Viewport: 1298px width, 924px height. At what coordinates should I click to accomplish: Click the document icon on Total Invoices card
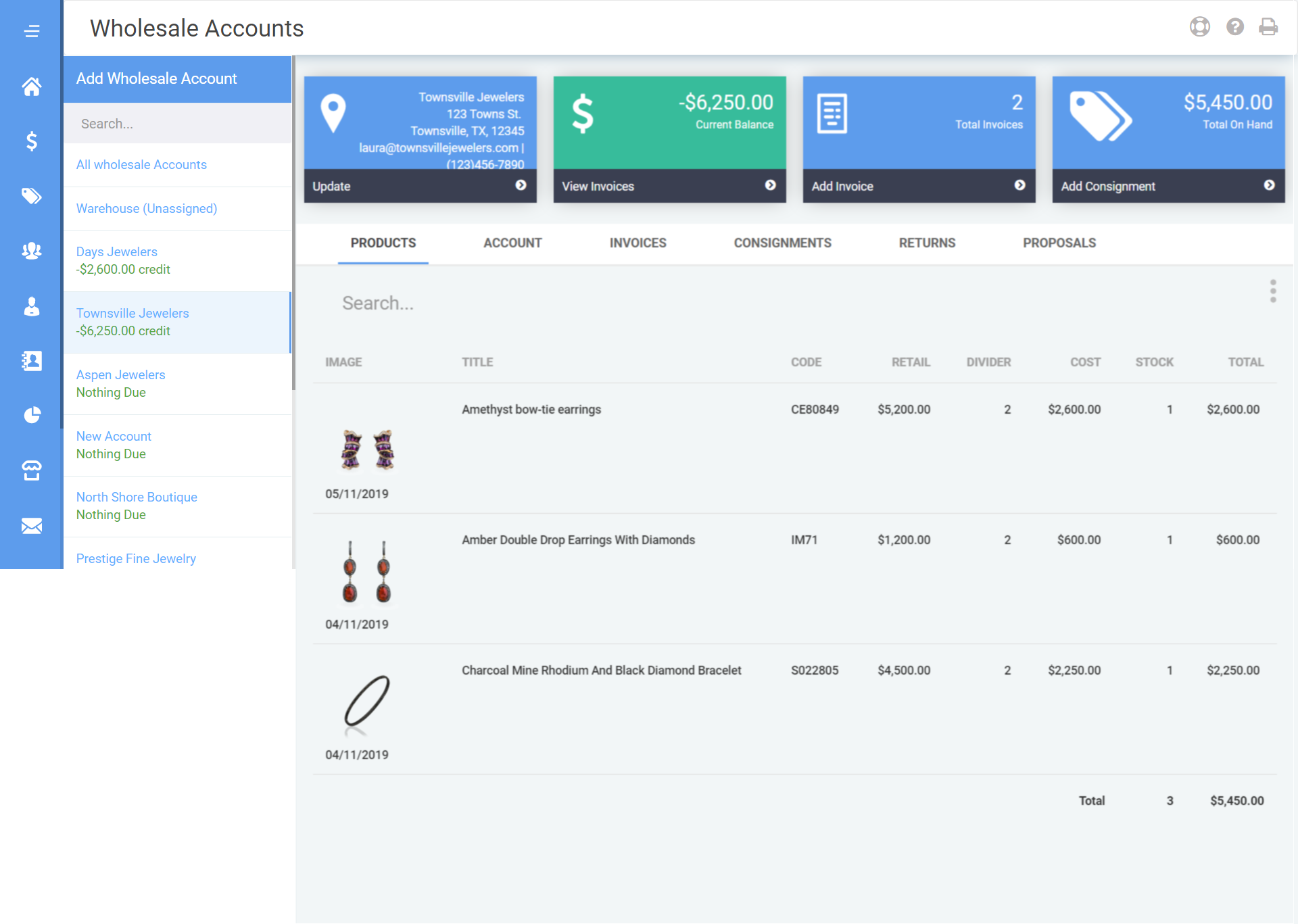pyautogui.click(x=832, y=114)
